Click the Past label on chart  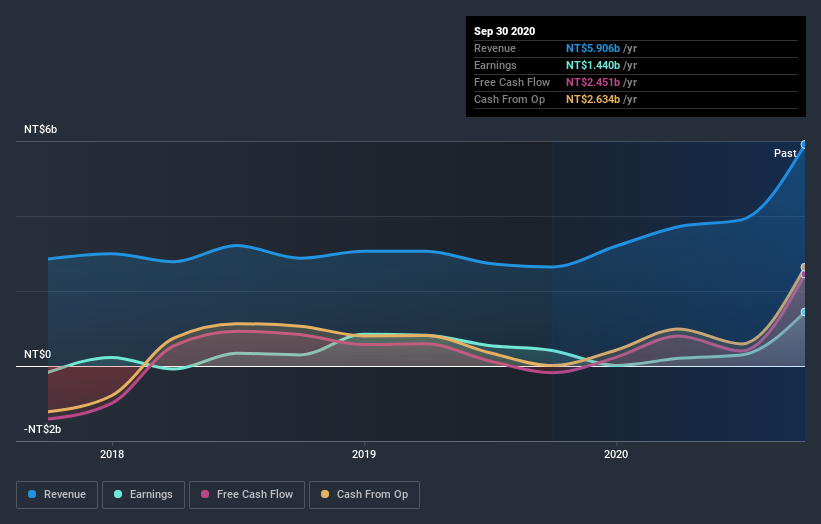coord(785,153)
